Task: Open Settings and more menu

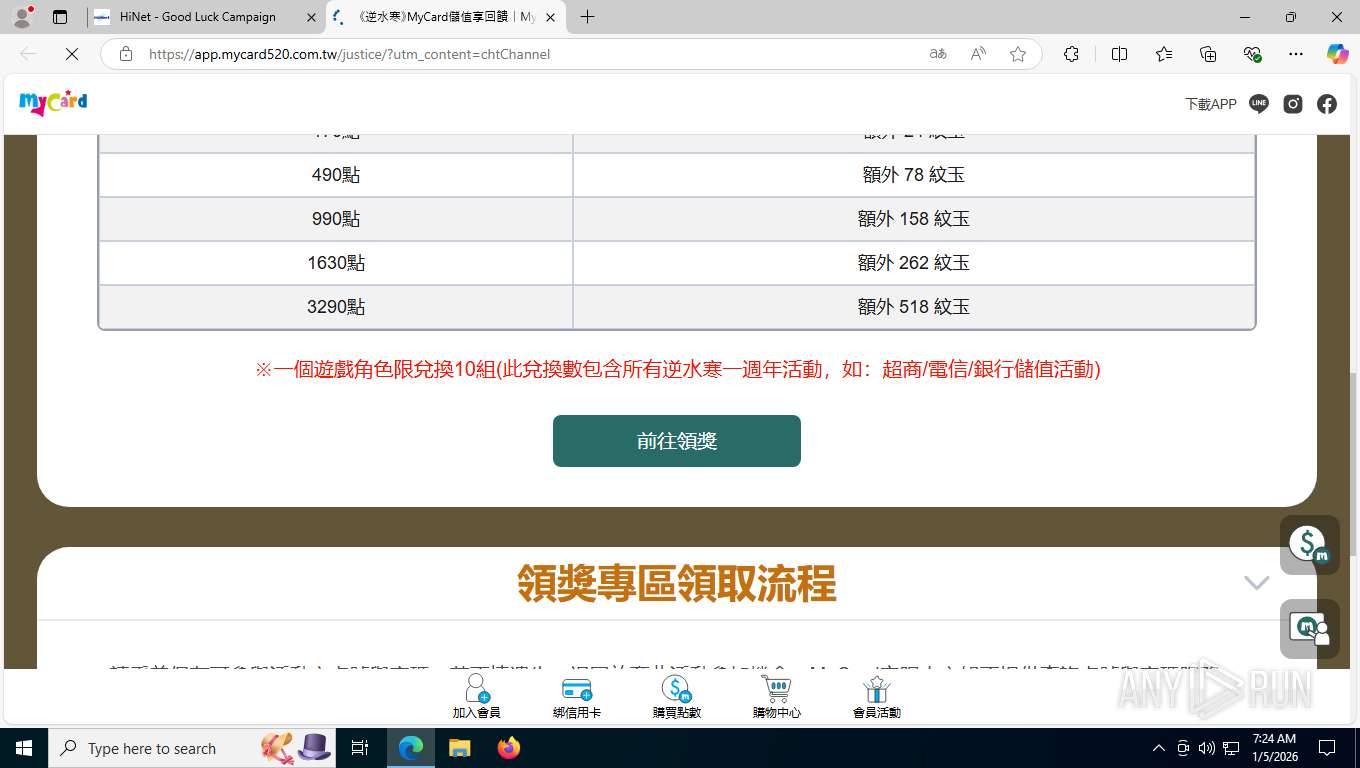Action: [x=1296, y=54]
